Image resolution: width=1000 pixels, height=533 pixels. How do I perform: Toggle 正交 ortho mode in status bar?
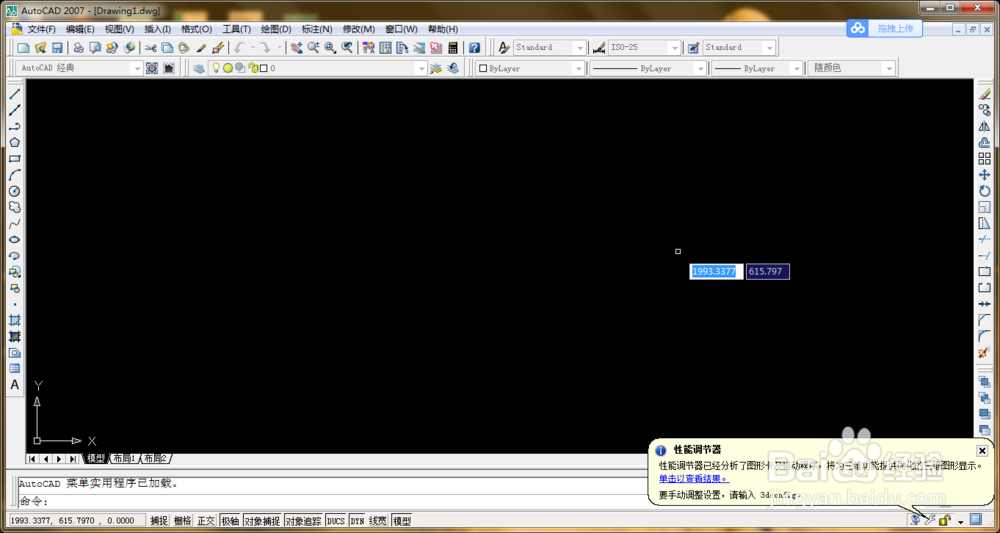206,521
